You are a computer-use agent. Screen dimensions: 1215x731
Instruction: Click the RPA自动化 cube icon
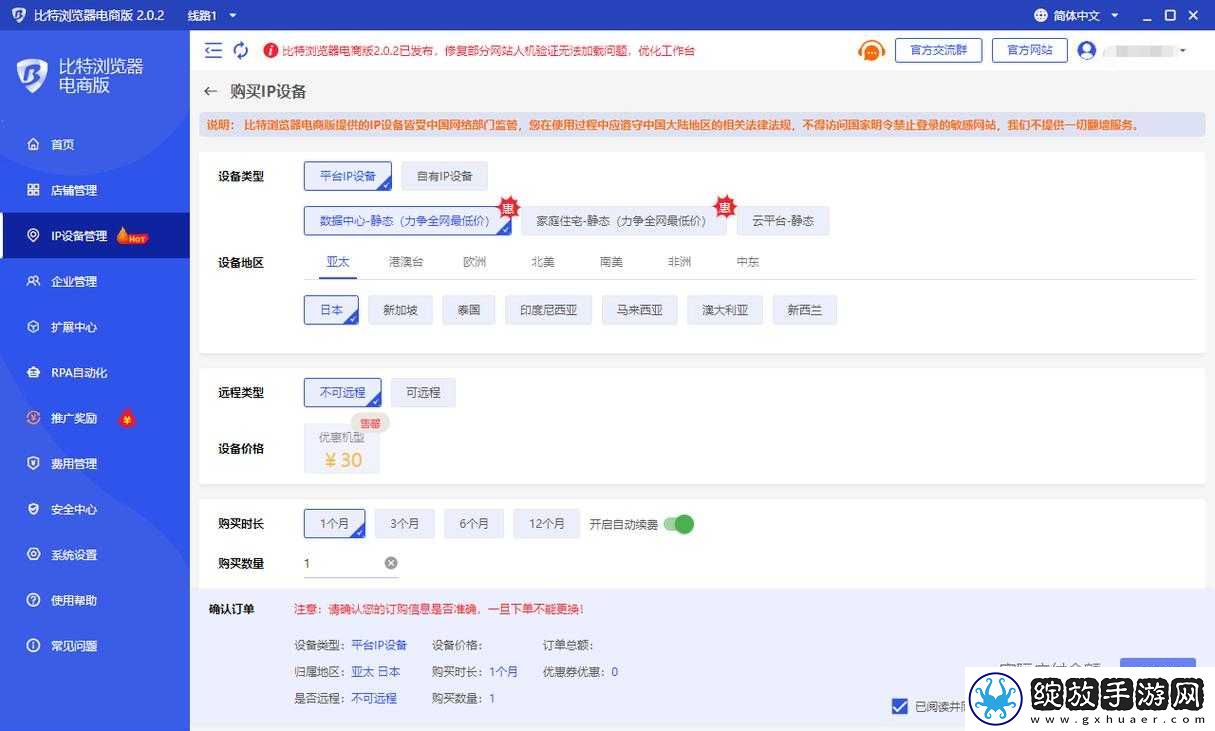[x=34, y=372]
